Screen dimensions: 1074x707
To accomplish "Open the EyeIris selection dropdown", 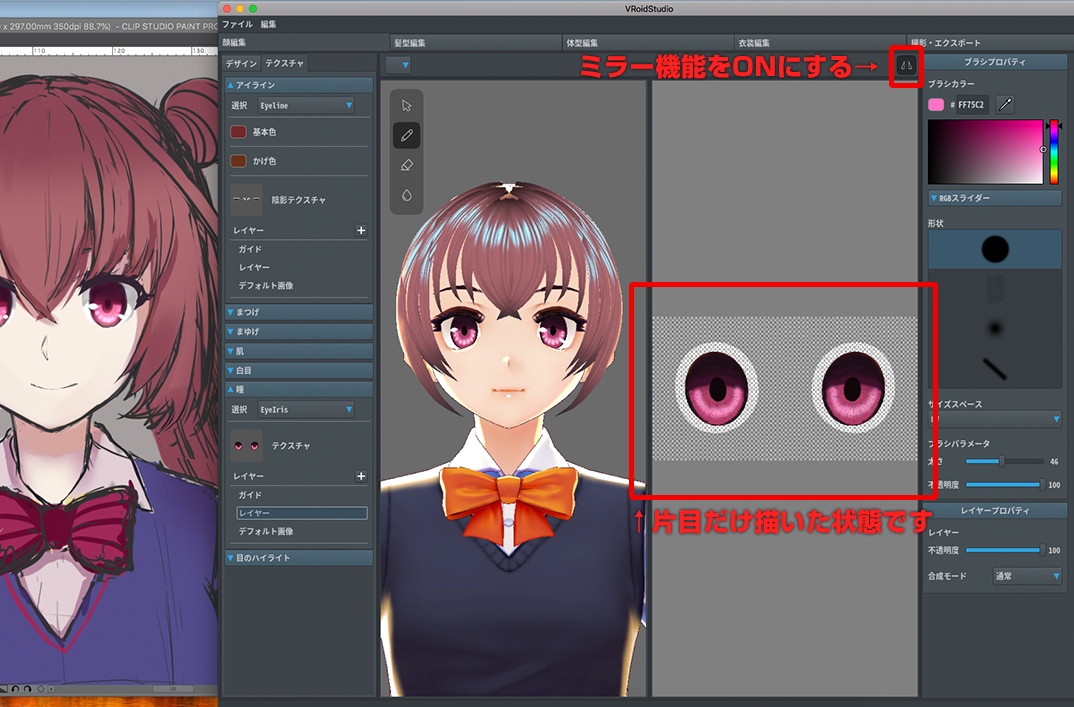I will point(305,410).
